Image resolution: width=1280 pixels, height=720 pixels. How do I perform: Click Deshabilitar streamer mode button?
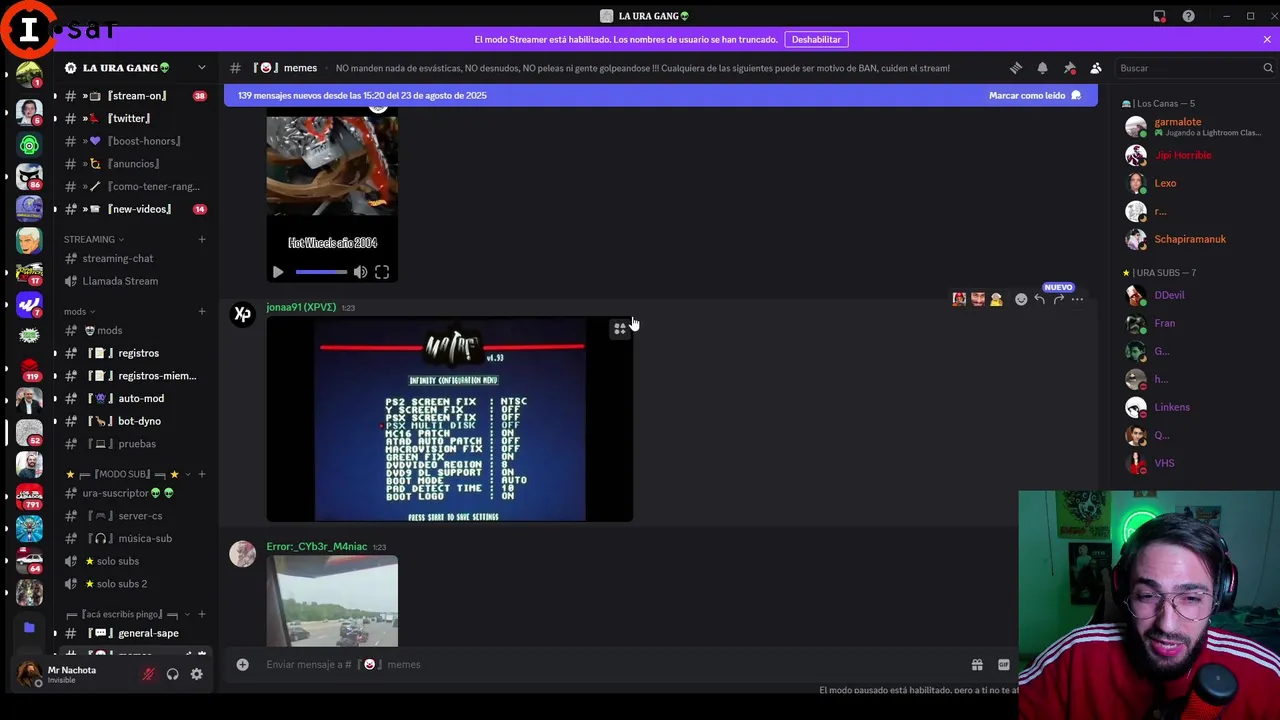816,39
